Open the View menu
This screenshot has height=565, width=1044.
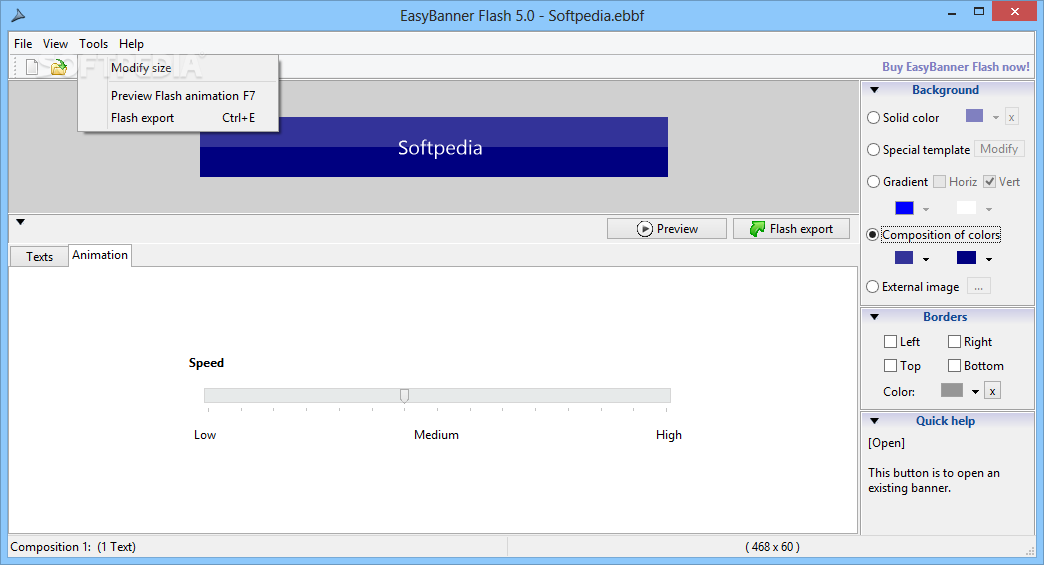pyautogui.click(x=55, y=43)
